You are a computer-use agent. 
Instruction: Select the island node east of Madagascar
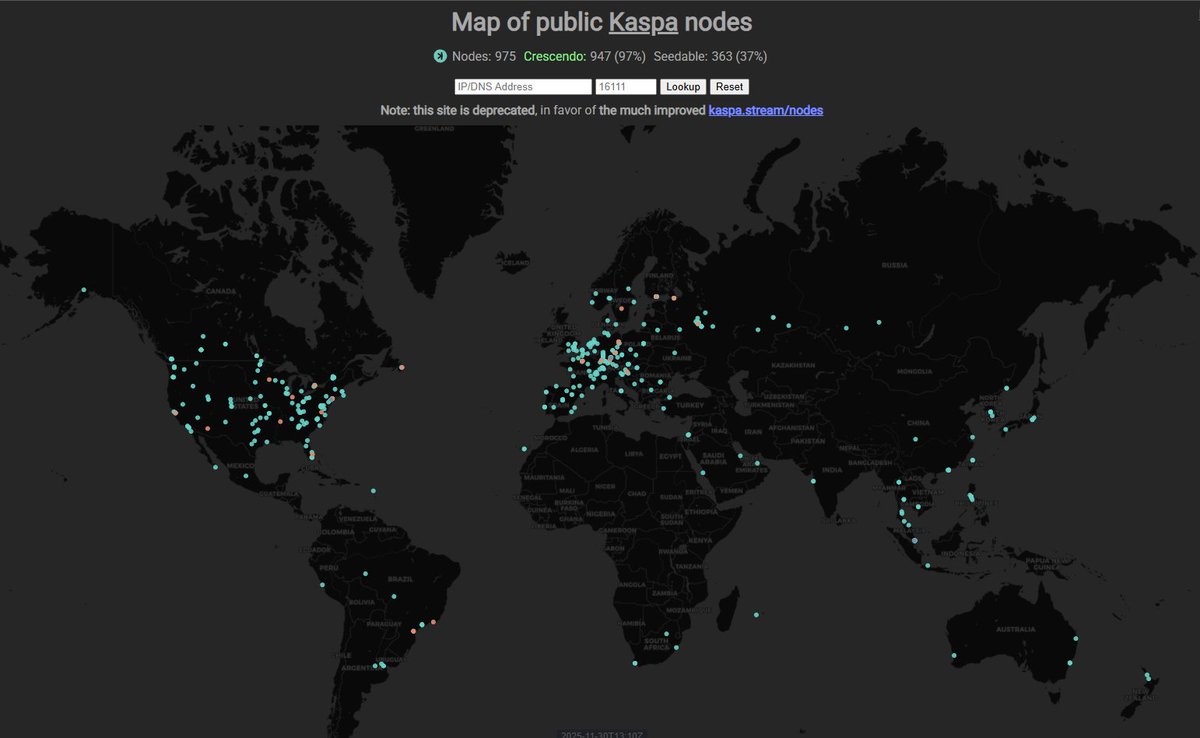point(756,614)
